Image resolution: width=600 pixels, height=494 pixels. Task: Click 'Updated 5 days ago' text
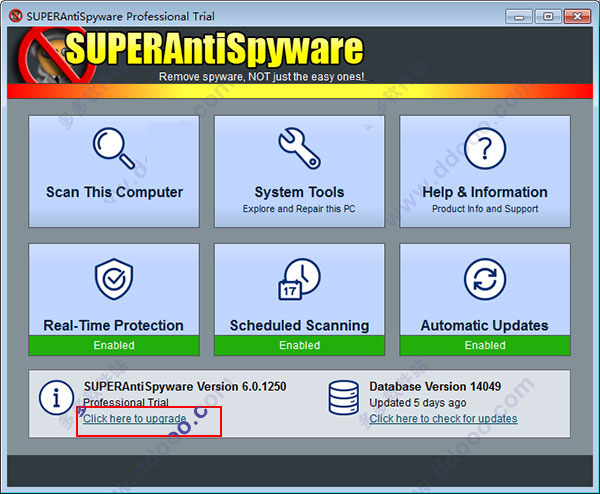pyautogui.click(x=418, y=403)
